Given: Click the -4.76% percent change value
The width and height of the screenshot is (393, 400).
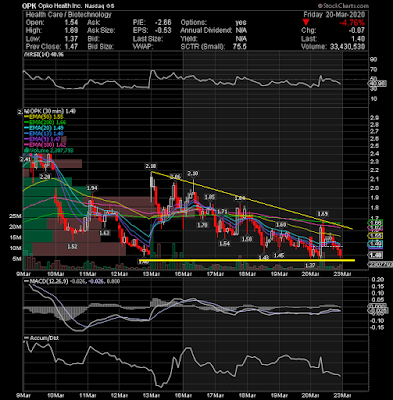Looking at the screenshot, I should coord(352,23).
